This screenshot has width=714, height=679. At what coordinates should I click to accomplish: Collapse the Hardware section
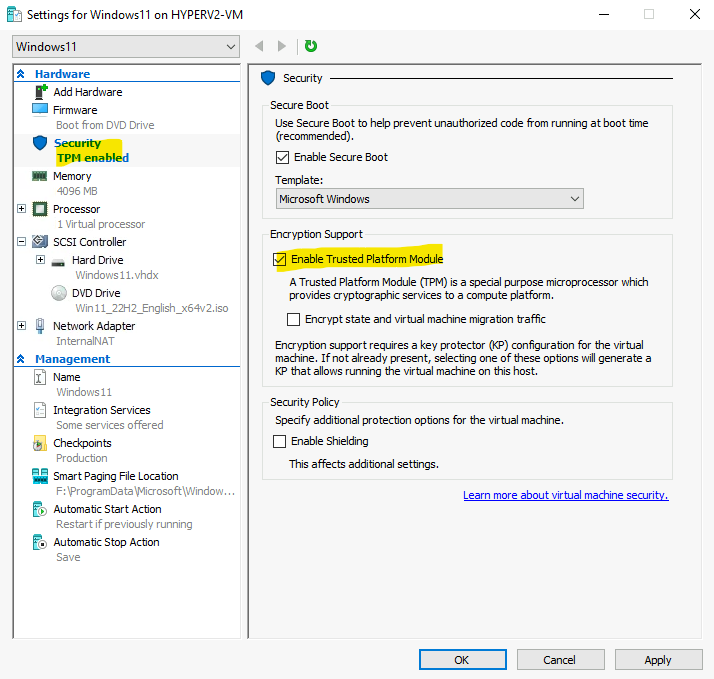20,74
